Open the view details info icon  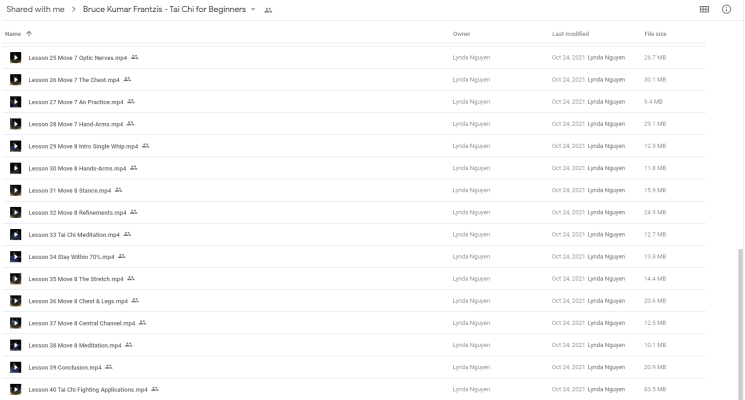pos(726,9)
